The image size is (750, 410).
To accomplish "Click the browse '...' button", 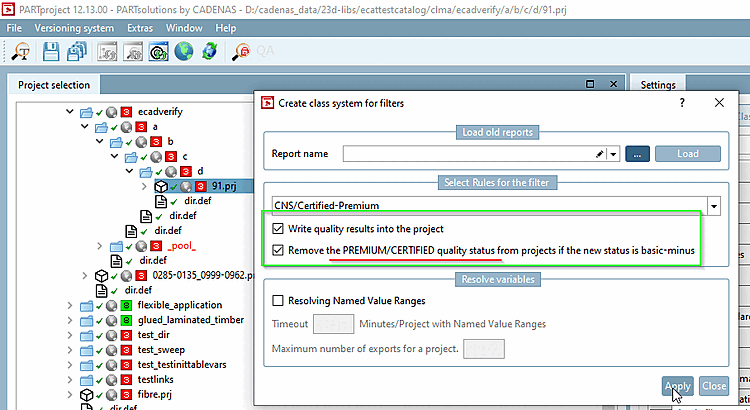I will (x=637, y=154).
